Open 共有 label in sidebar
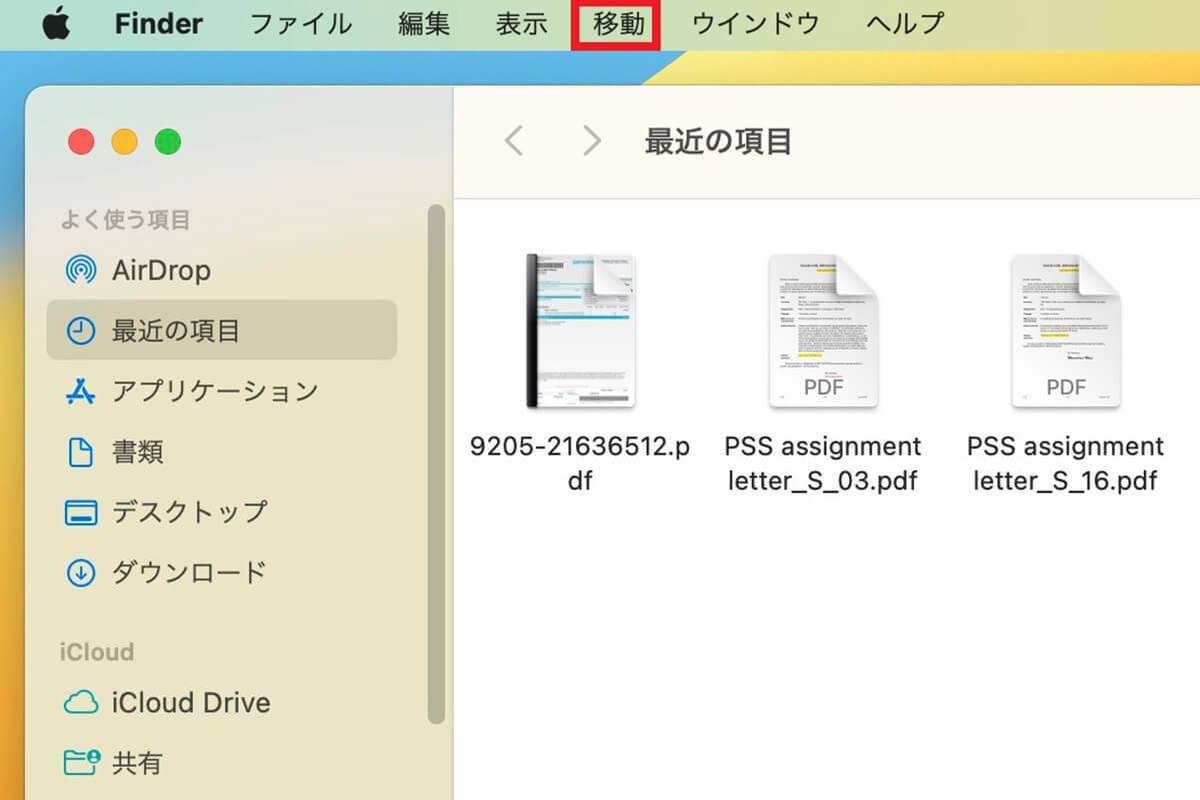Viewport: 1200px width, 800px height. coord(137,763)
